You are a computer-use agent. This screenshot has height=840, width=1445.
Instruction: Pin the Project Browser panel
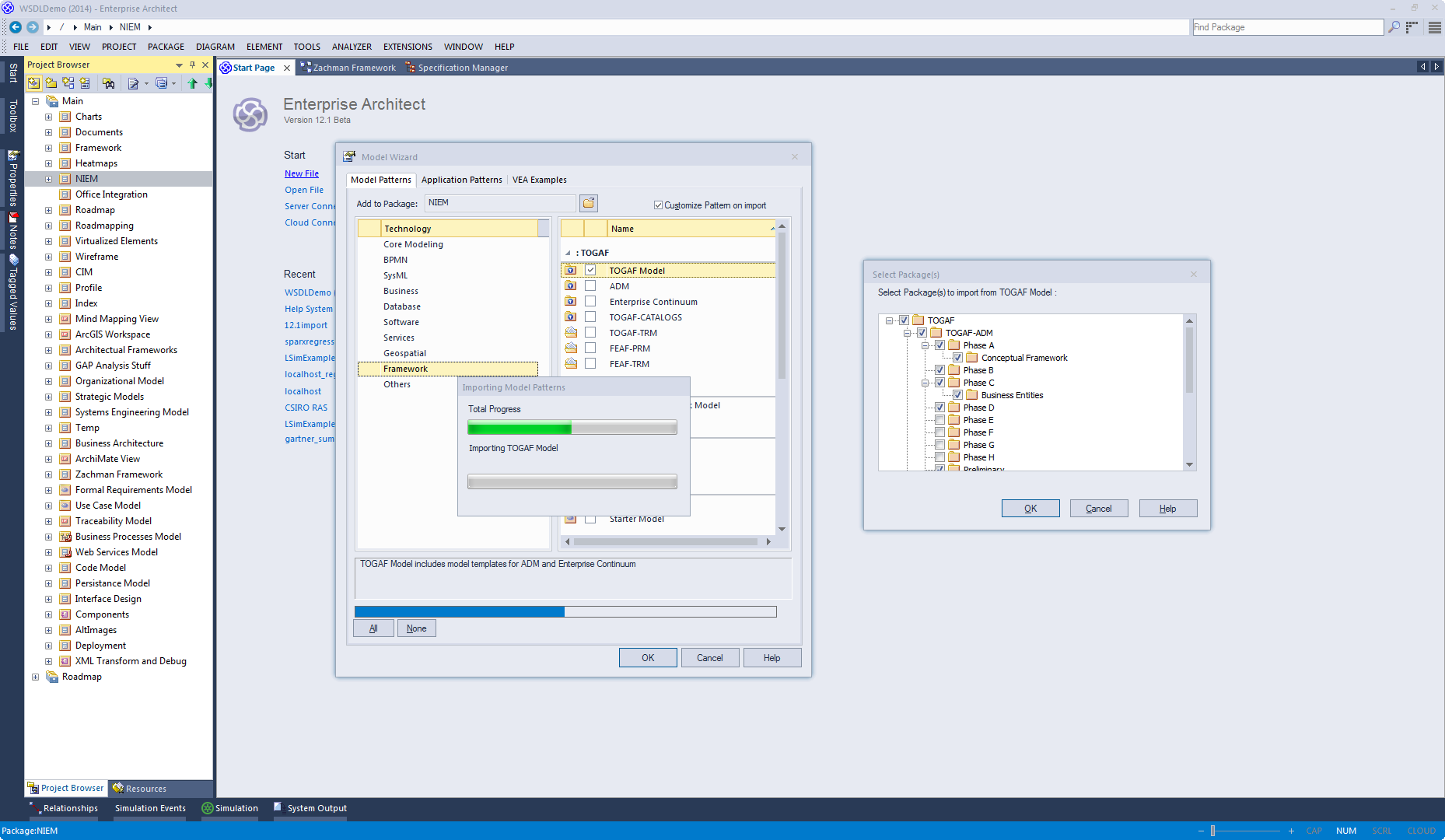(x=192, y=65)
